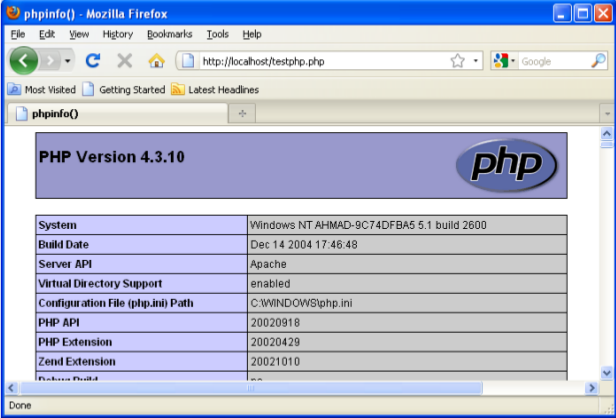Open the Most Visited bookmarks folder
The image size is (616, 418).
[x=41, y=89]
